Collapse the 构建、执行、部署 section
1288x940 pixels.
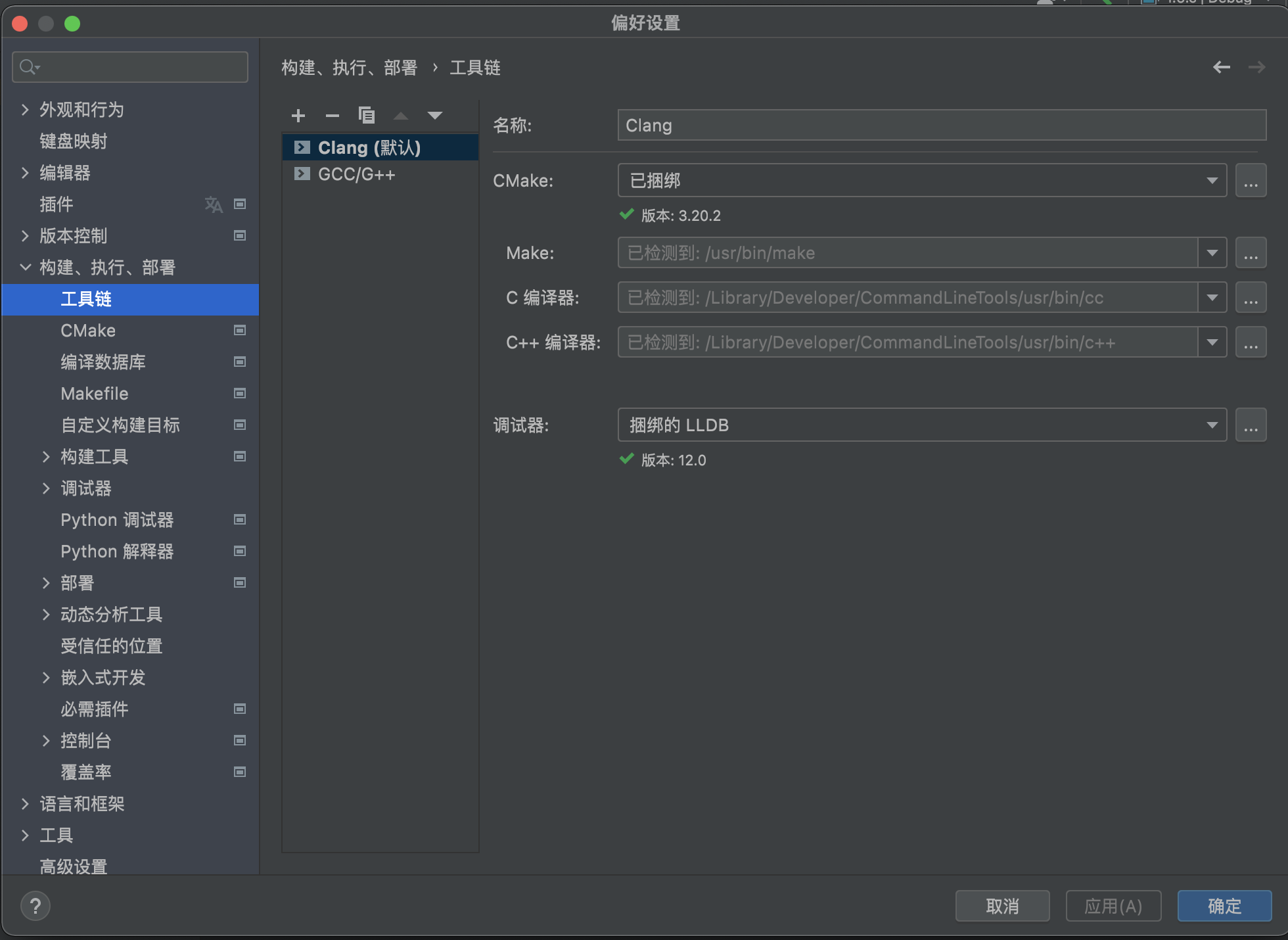point(25,267)
